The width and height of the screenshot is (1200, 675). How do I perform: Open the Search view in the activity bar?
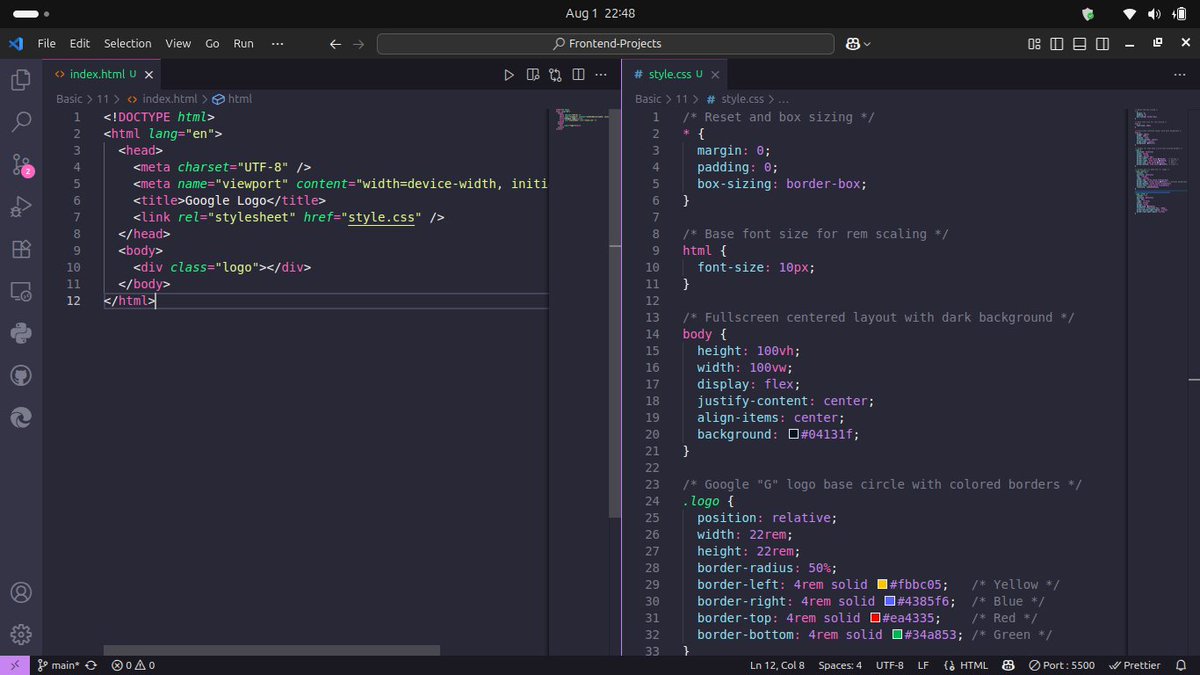click(21, 122)
